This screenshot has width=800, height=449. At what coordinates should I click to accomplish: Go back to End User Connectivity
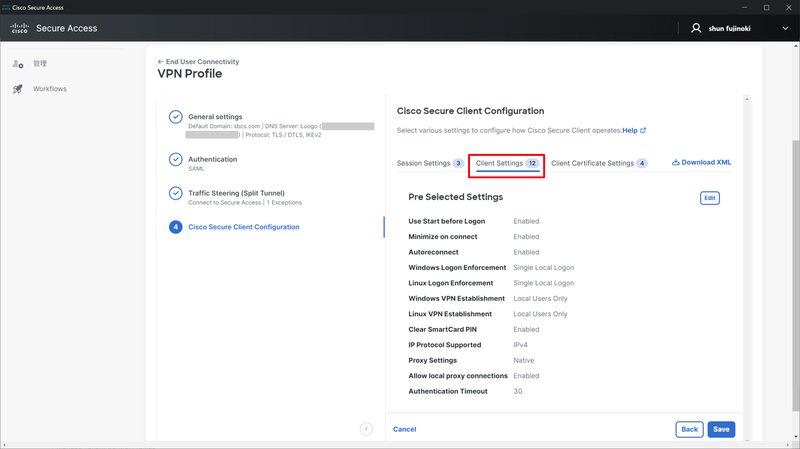click(x=198, y=62)
